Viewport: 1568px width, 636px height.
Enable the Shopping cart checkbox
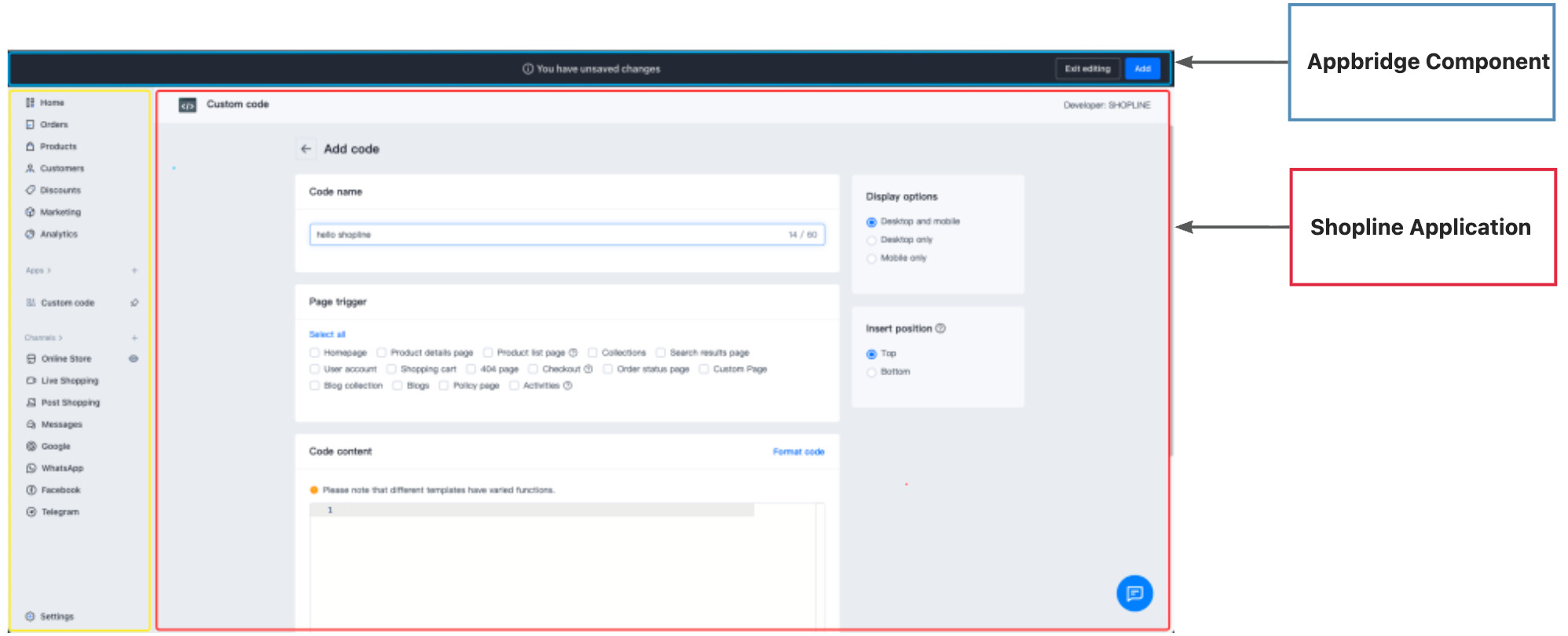(x=391, y=369)
